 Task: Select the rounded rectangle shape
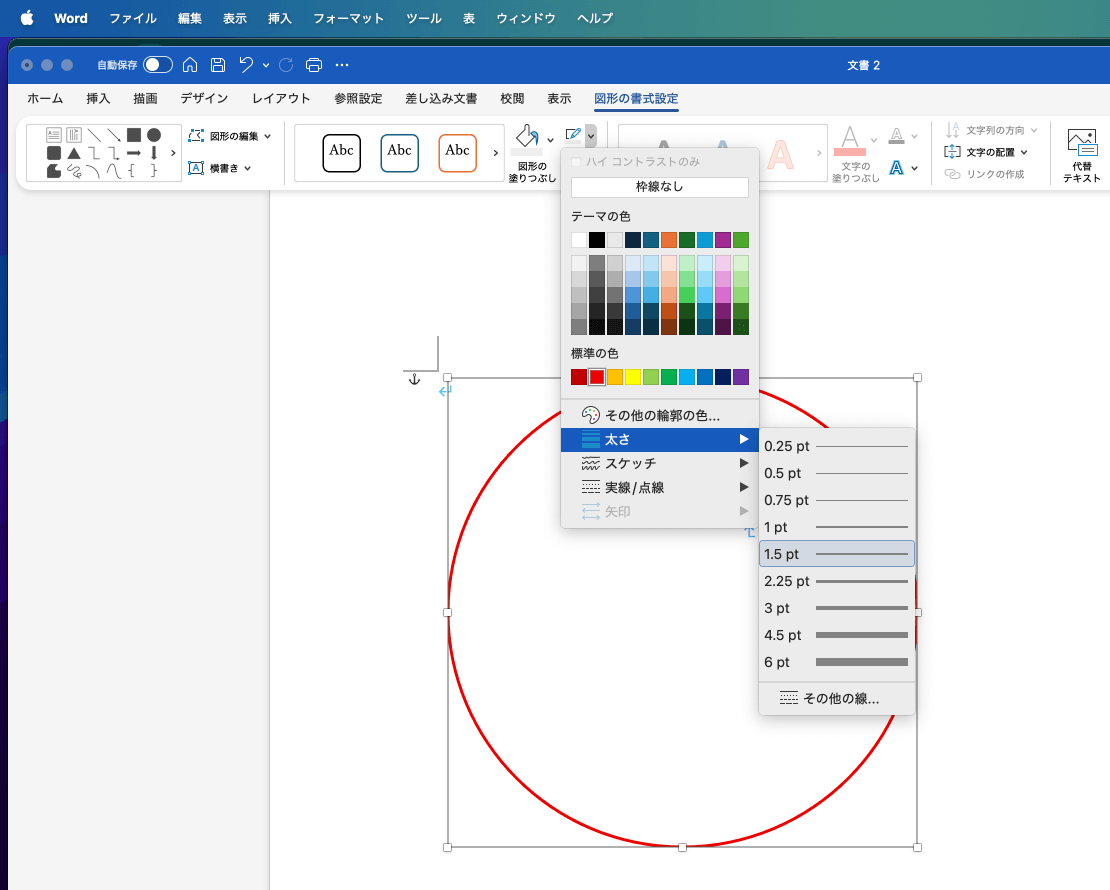tap(54, 153)
